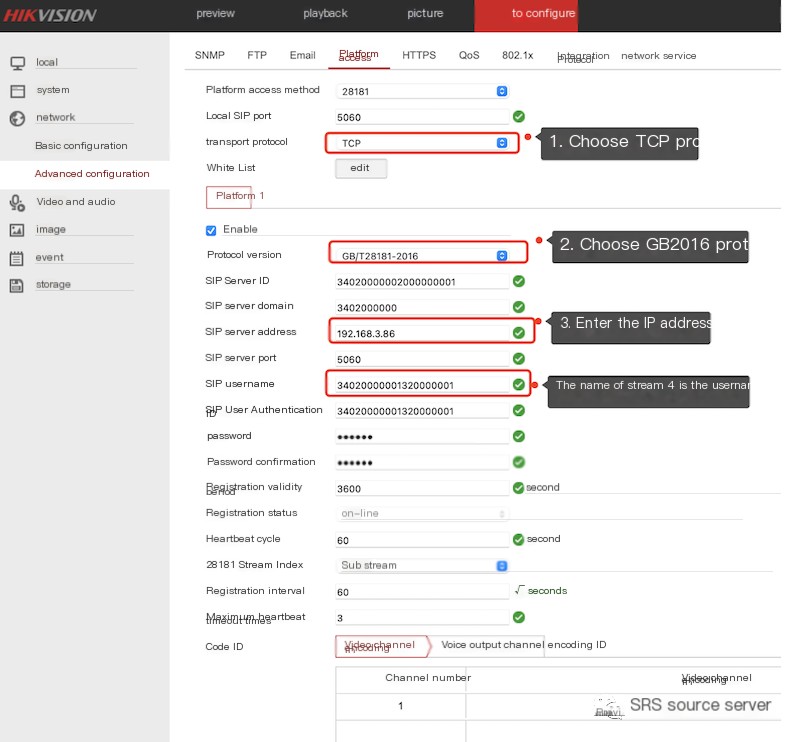
Task: Switch to the playback top menu
Action: 325,14
